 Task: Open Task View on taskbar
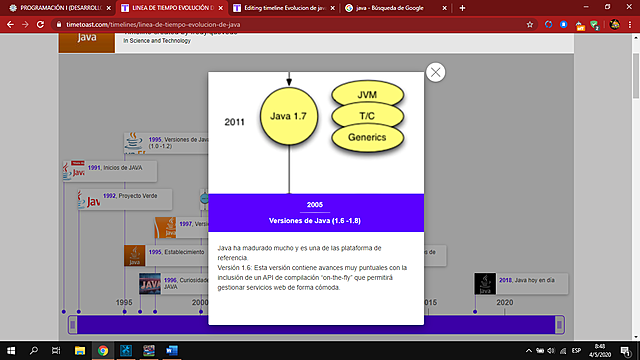coord(56,351)
